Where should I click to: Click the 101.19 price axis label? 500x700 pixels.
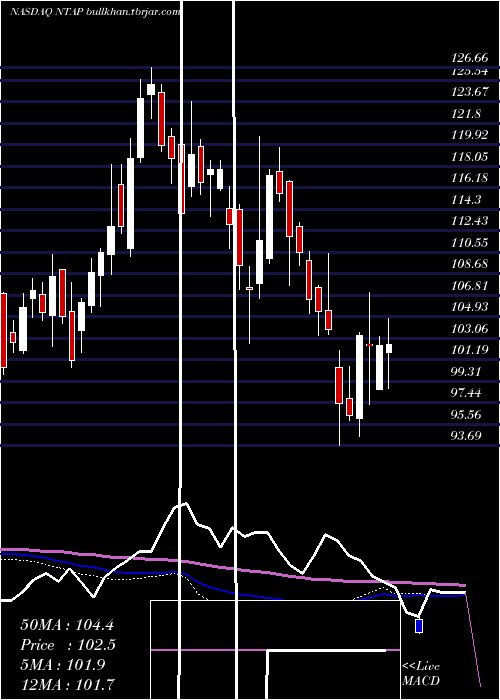pyautogui.click(x=470, y=350)
